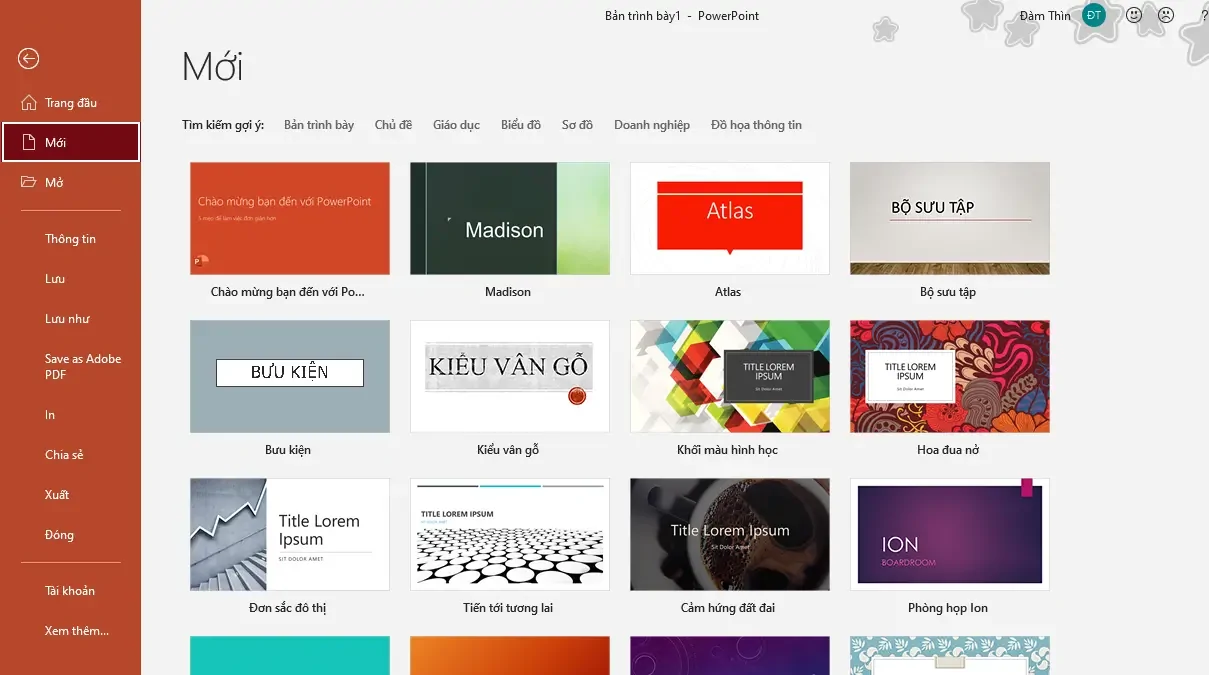Click the ĐT account avatar
The image size is (1209, 675).
point(1094,15)
